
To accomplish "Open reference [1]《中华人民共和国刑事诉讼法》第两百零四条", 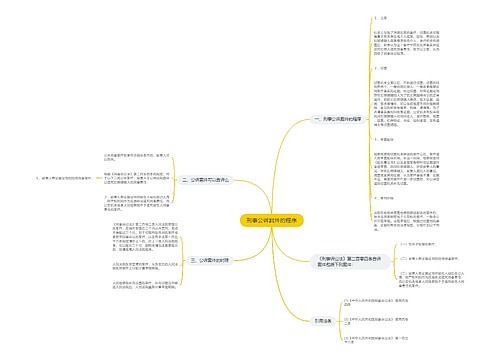I will click(376, 302).
